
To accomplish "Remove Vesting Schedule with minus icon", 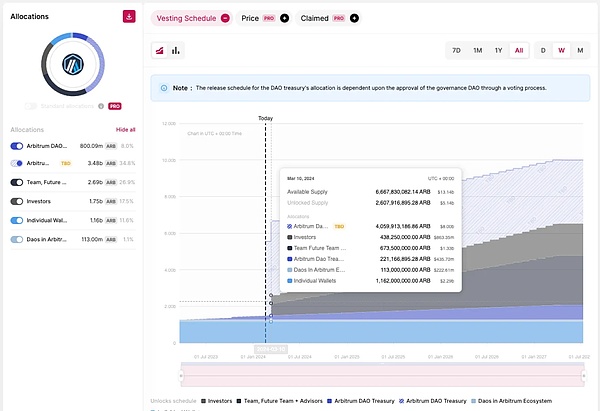I will pos(225,18).
